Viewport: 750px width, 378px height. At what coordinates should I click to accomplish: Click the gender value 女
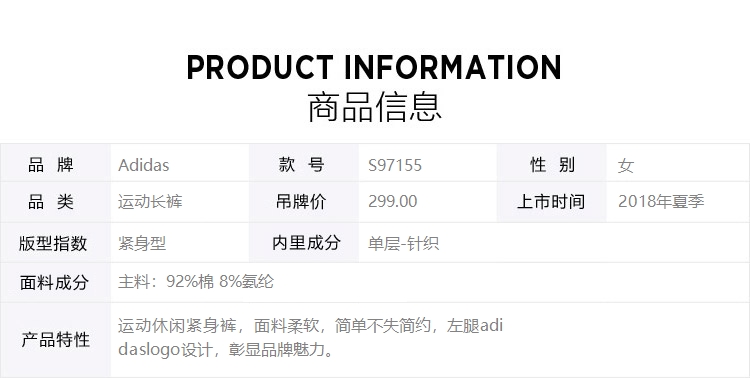pos(626,166)
